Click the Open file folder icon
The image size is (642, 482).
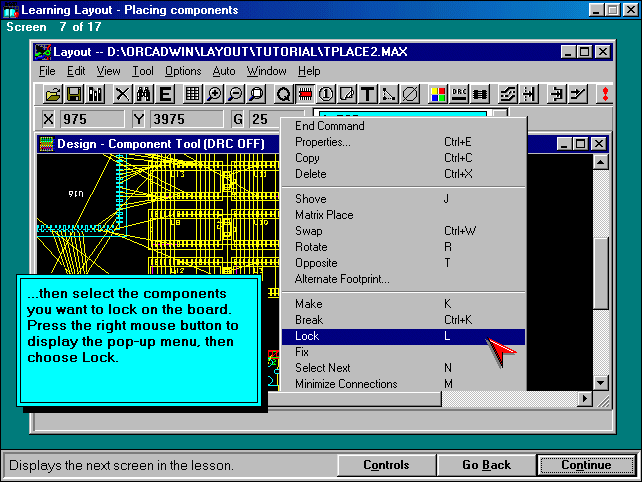[x=54, y=94]
